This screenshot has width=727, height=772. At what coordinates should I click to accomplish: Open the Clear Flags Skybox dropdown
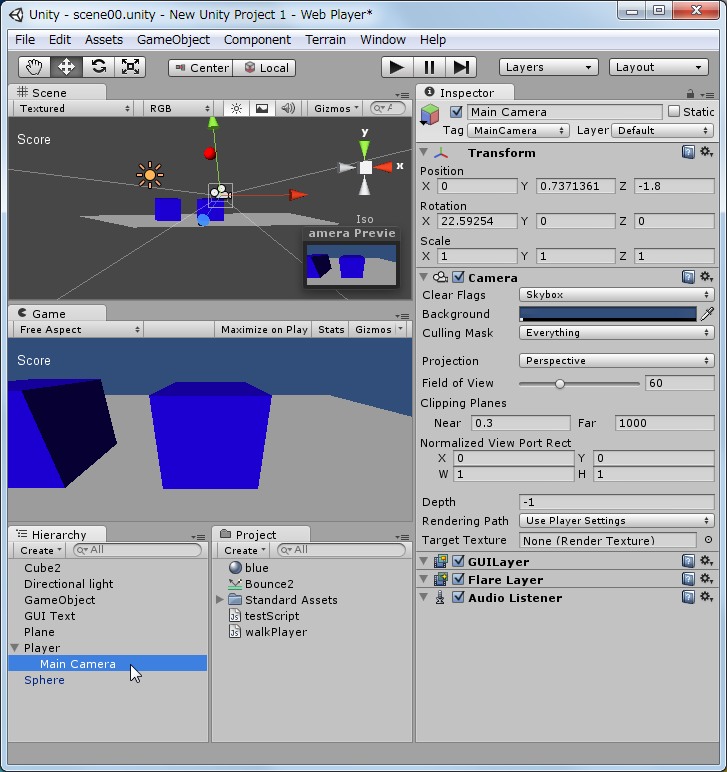[x=616, y=295]
